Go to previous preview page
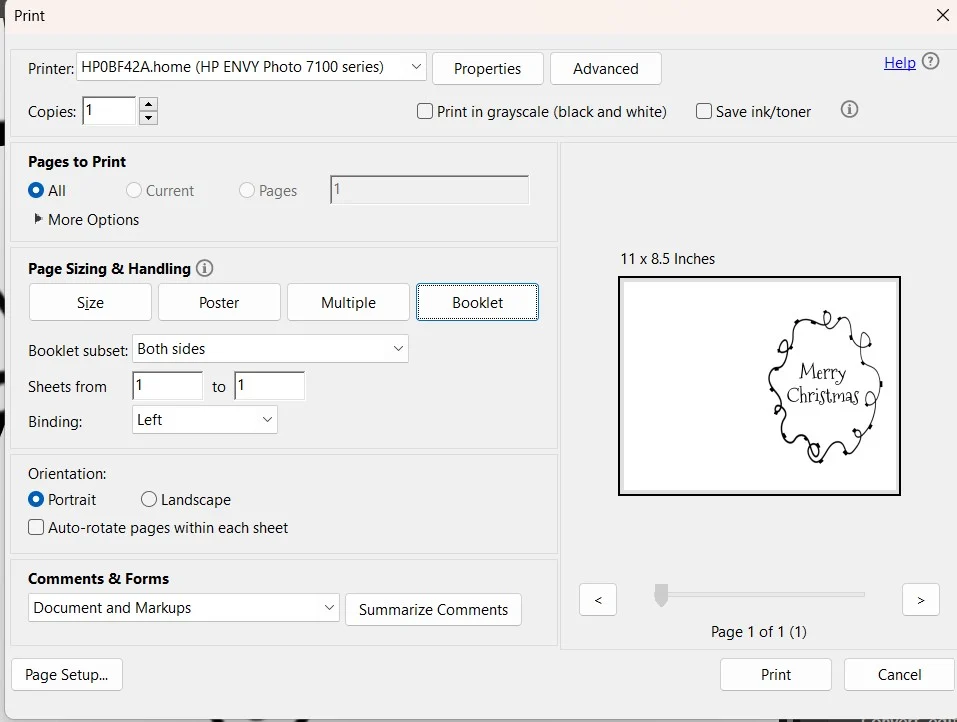Screen dimensions: 957x722 click(x=598, y=600)
